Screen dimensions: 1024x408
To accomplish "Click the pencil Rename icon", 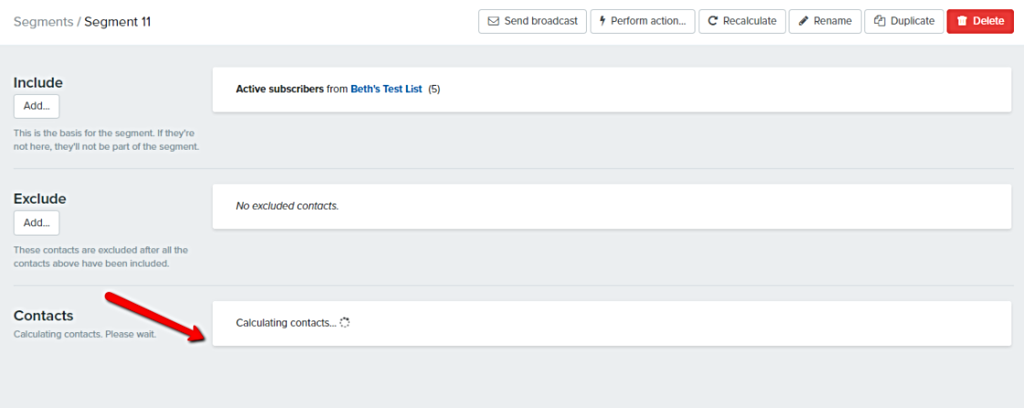I will [803, 21].
